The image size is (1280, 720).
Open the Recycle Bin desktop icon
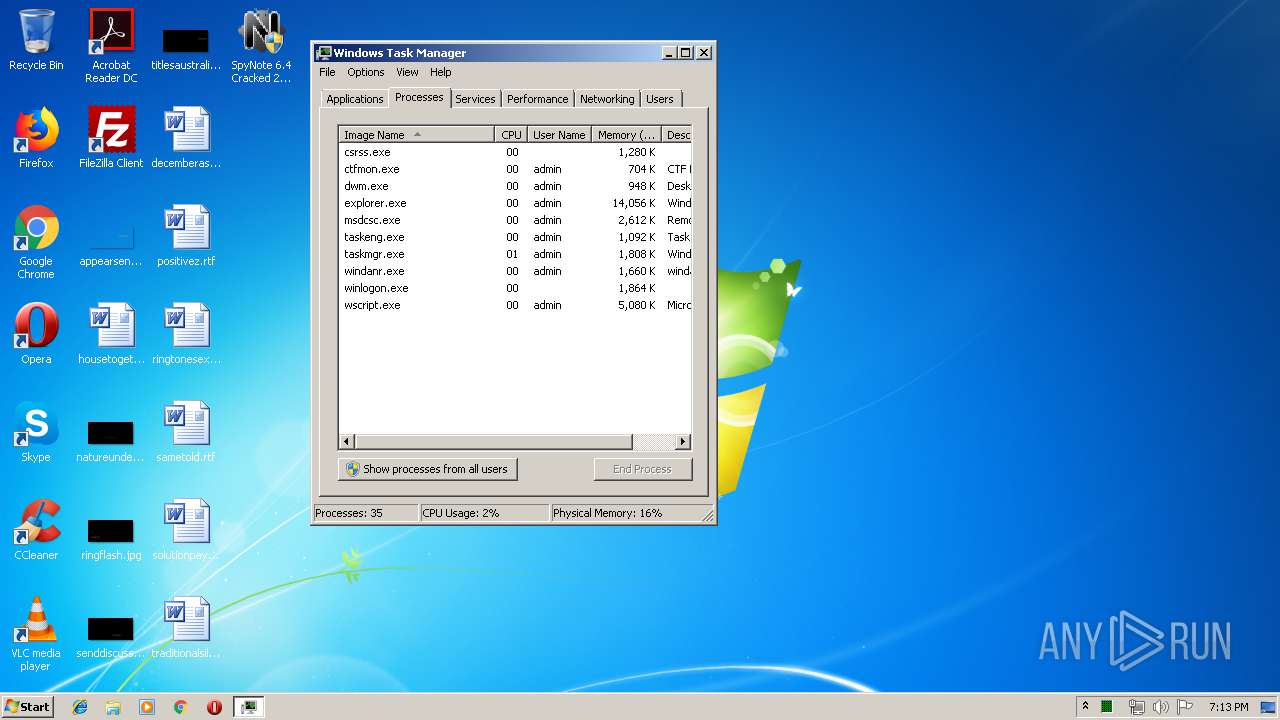click(36, 40)
